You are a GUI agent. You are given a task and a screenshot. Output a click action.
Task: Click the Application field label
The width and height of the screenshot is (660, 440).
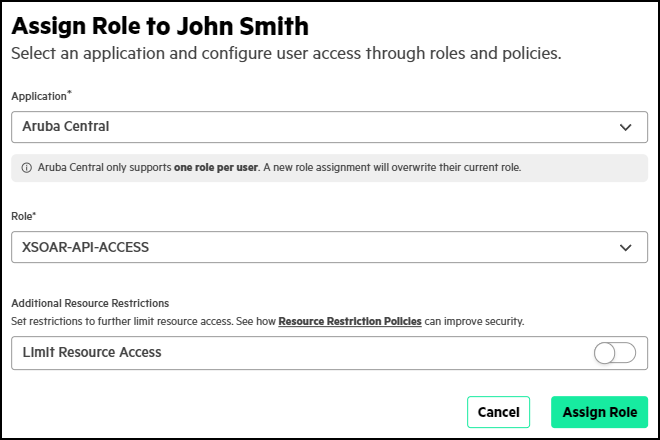tap(38, 96)
